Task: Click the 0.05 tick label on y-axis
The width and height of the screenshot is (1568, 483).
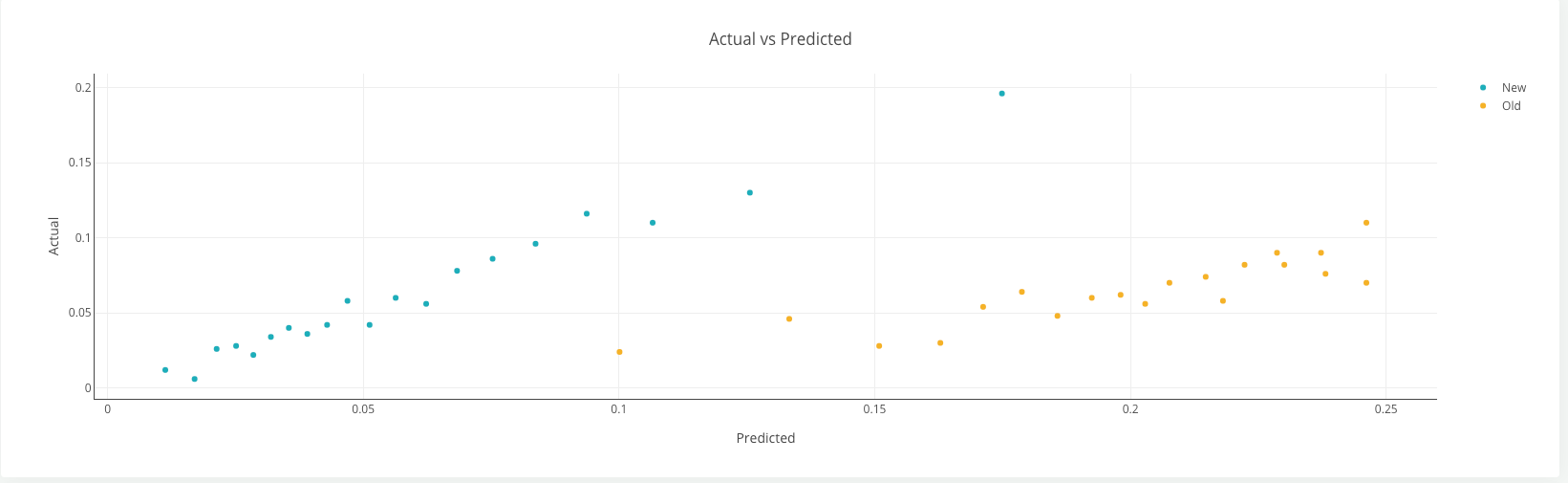Action: pyautogui.click(x=80, y=313)
